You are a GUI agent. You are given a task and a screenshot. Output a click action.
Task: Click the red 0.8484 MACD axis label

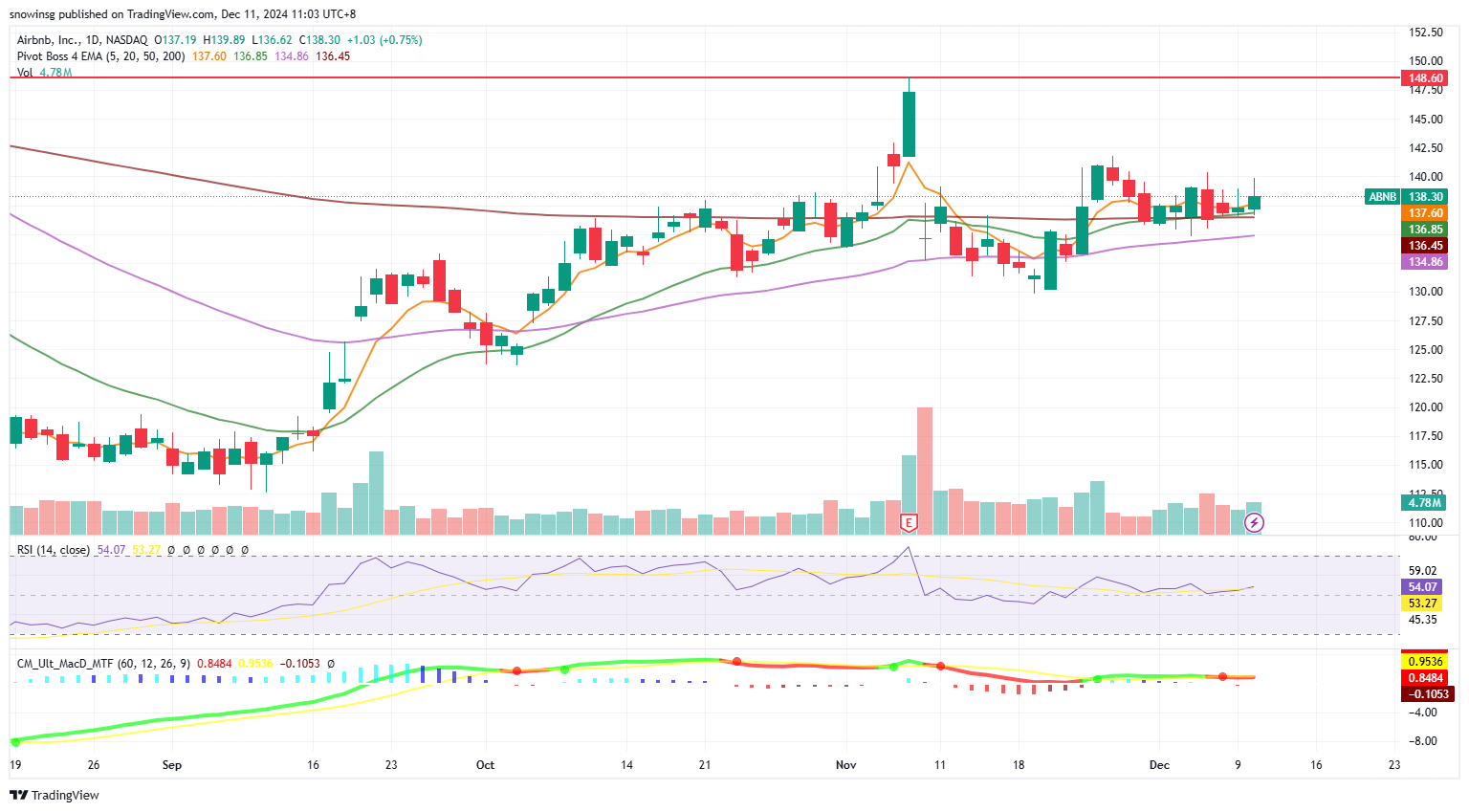click(x=1425, y=677)
